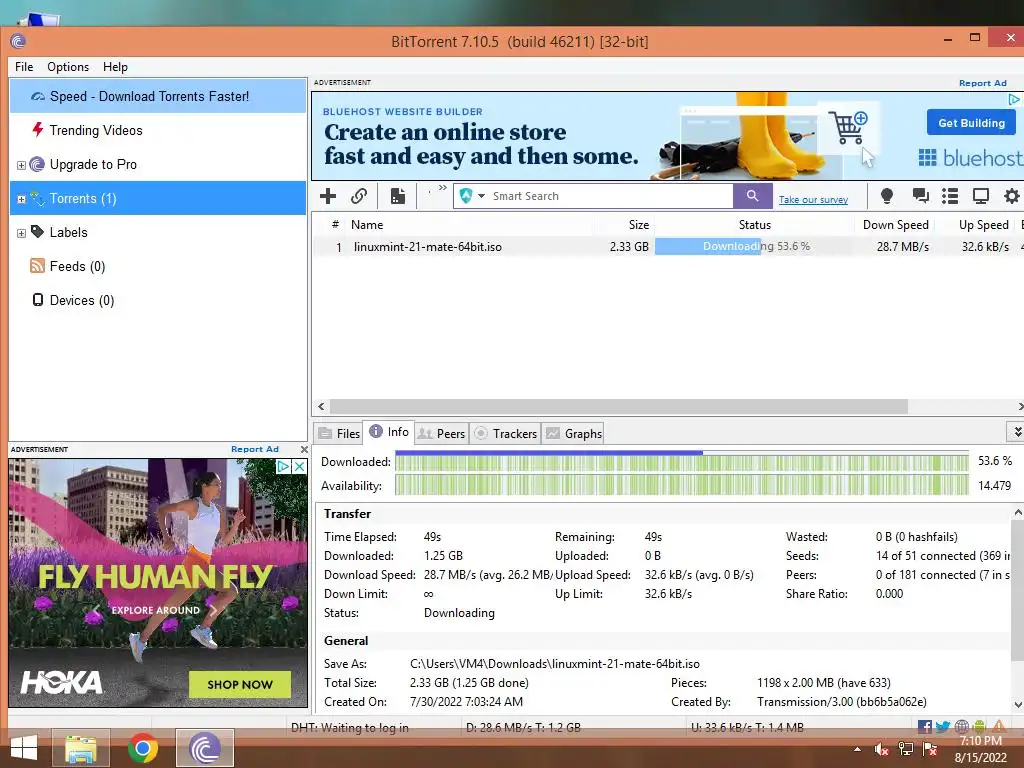Image resolution: width=1024 pixels, height=768 pixels.
Task: Click the horizontal scrollbar under torrent list
Action: coord(618,406)
